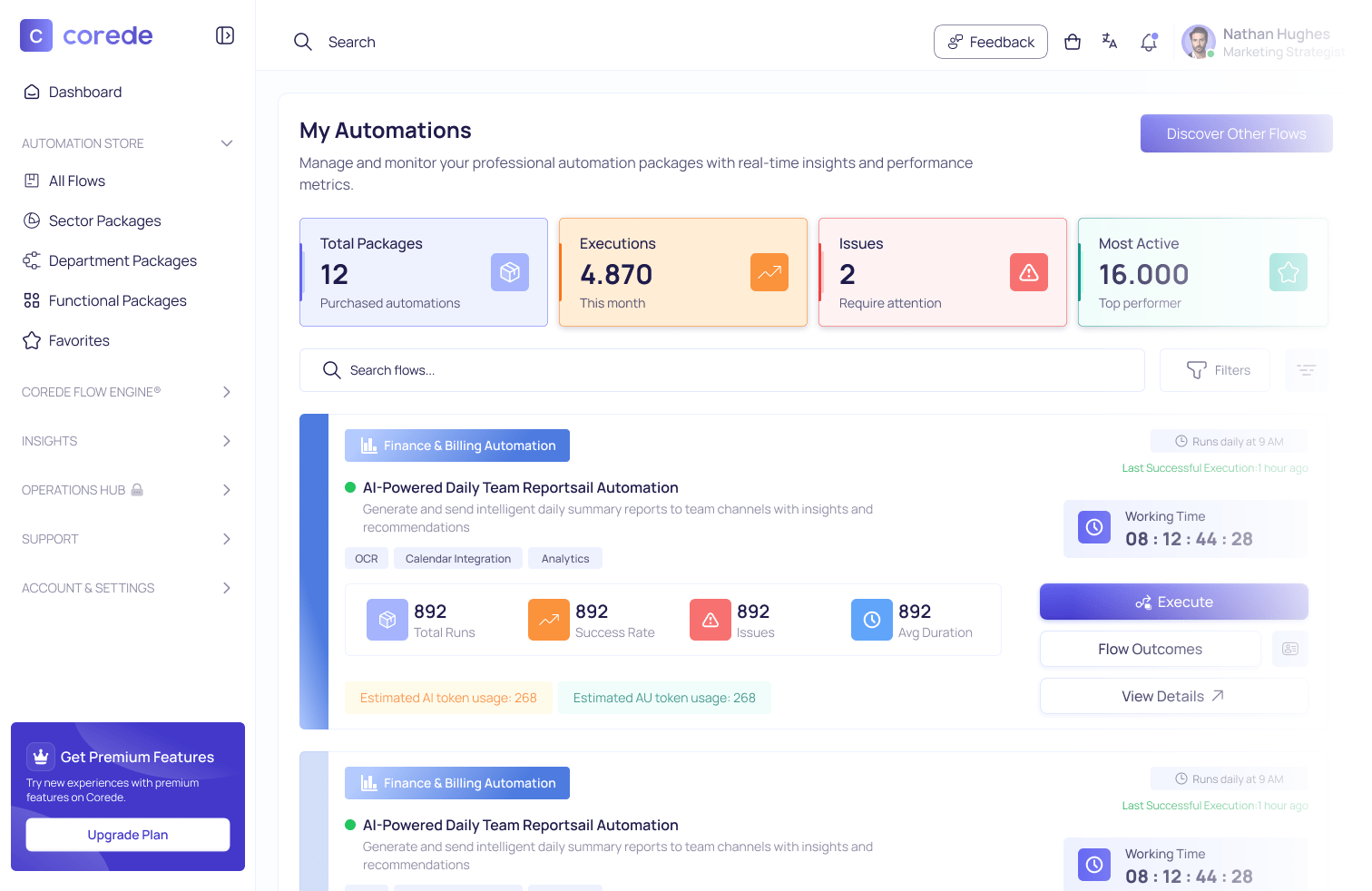Collapse the sidebar using the panel icon

[225, 35]
